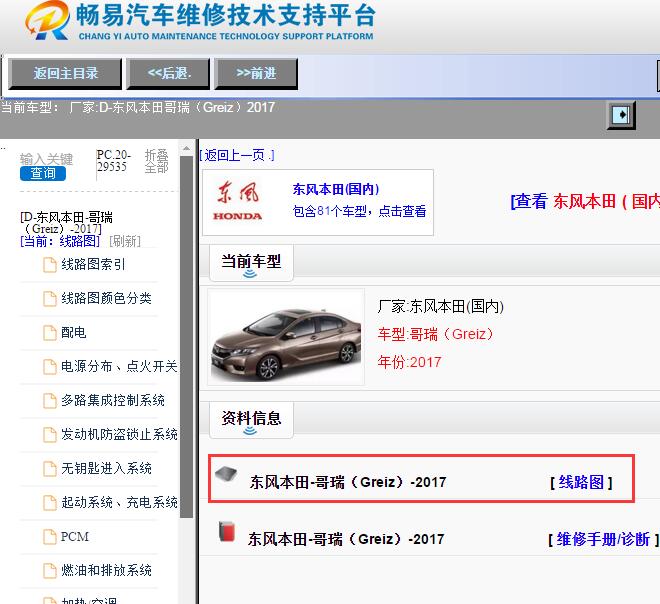Click the 厂家:东风本田(国内) text
Screen dimensions: 660x604
pyautogui.click(x=440, y=306)
